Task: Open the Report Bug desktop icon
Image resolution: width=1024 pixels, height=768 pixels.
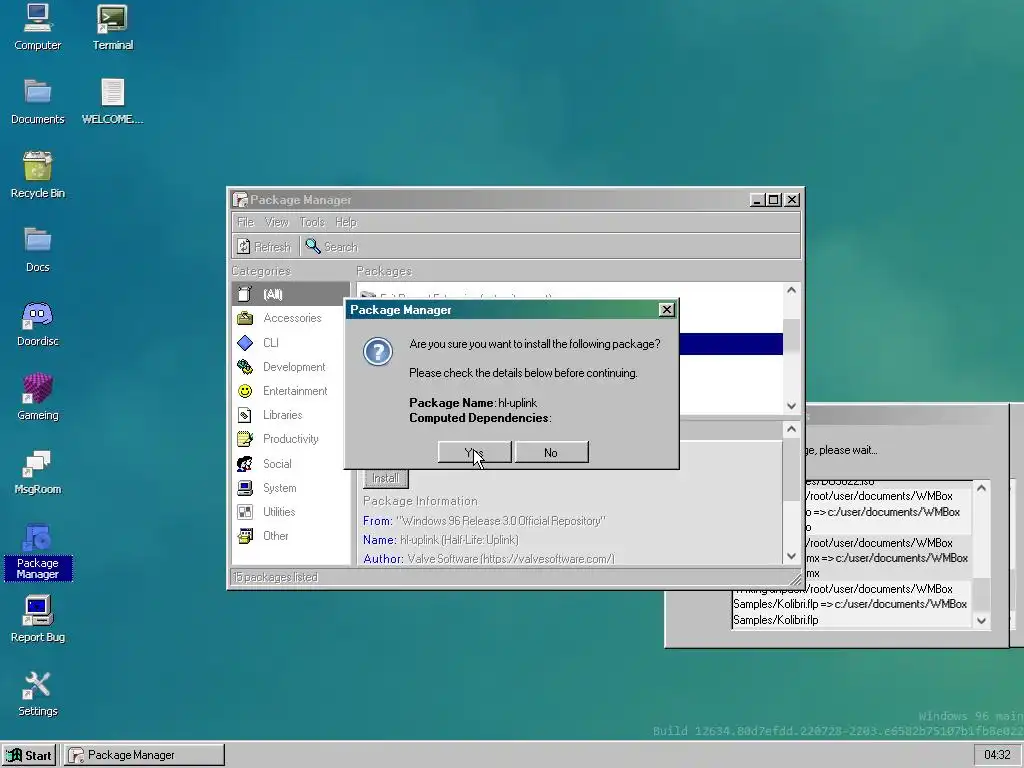Action: tap(37, 619)
